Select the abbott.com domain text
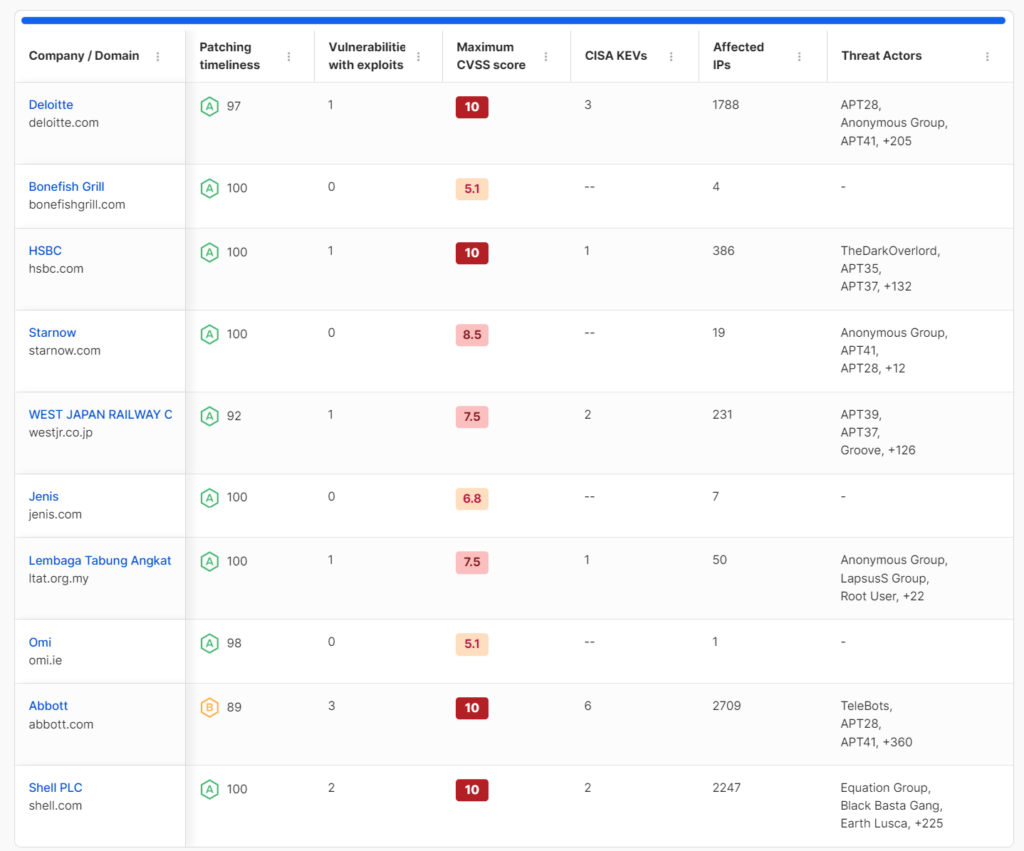The image size is (1024, 851). 61,724
